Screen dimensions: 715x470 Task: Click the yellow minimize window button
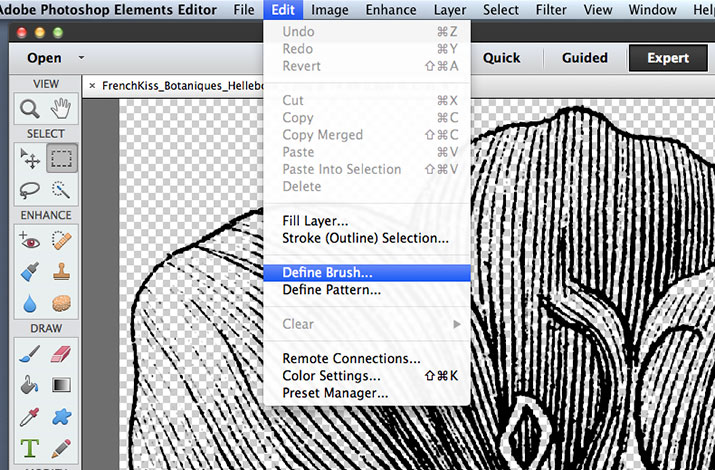point(40,32)
